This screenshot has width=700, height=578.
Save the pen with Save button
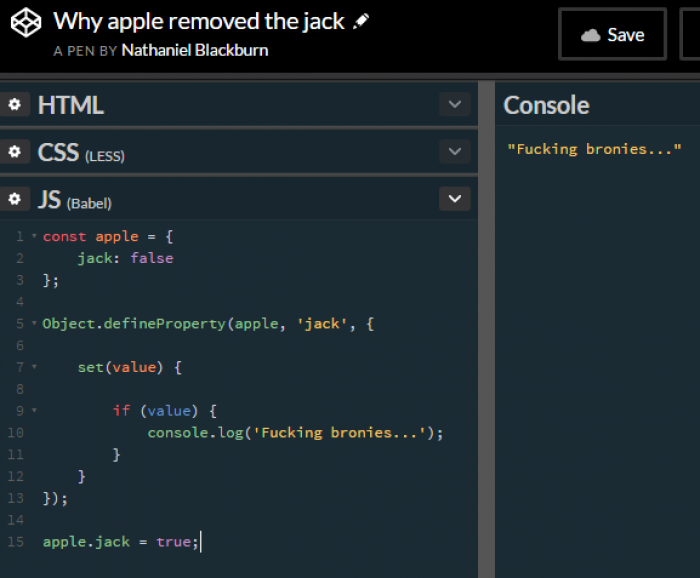coord(612,34)
